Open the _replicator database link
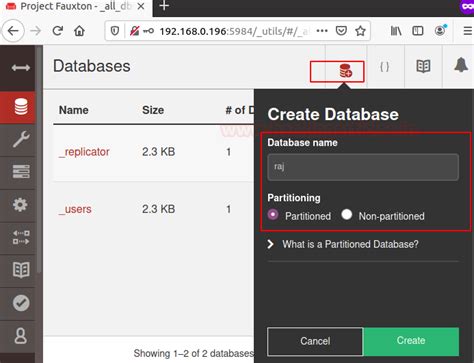 pos(84,152)
